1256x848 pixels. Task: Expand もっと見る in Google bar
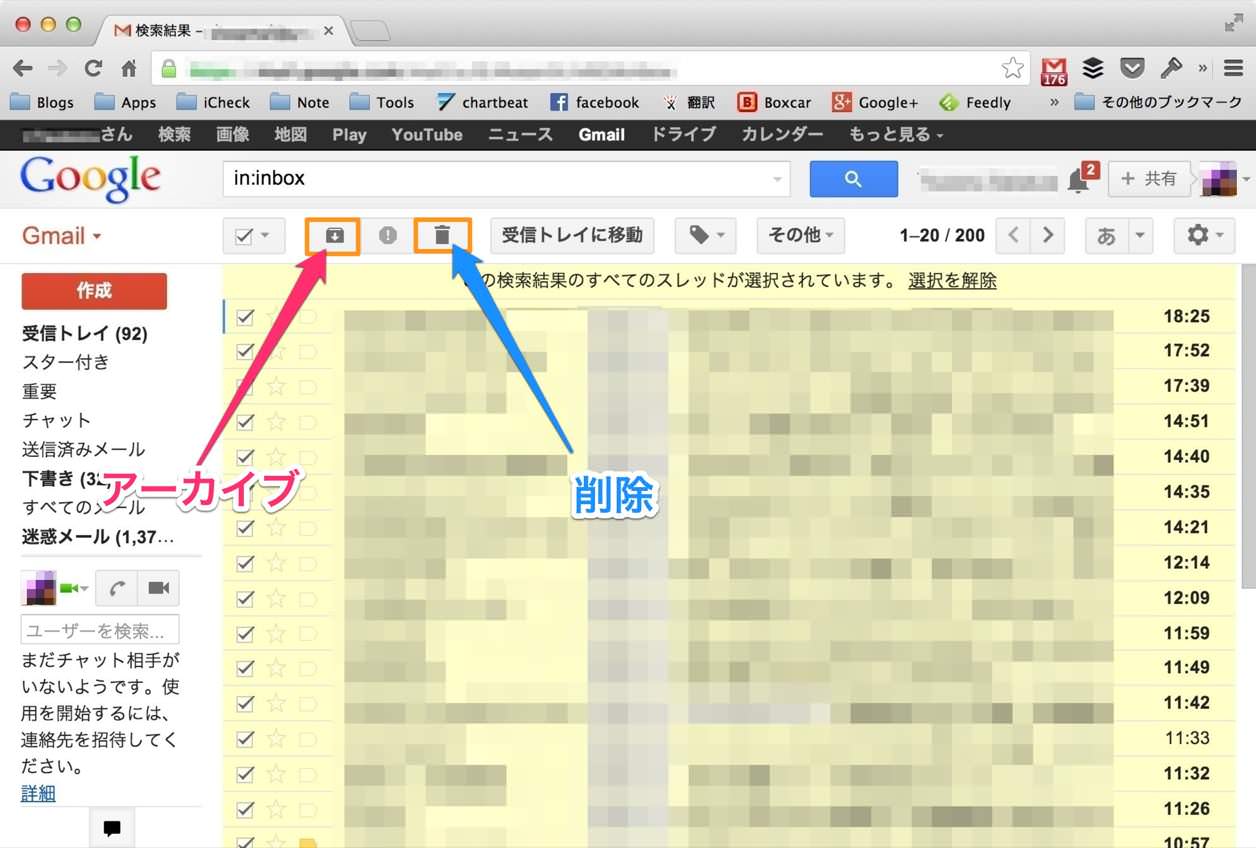tap(896, 134)
